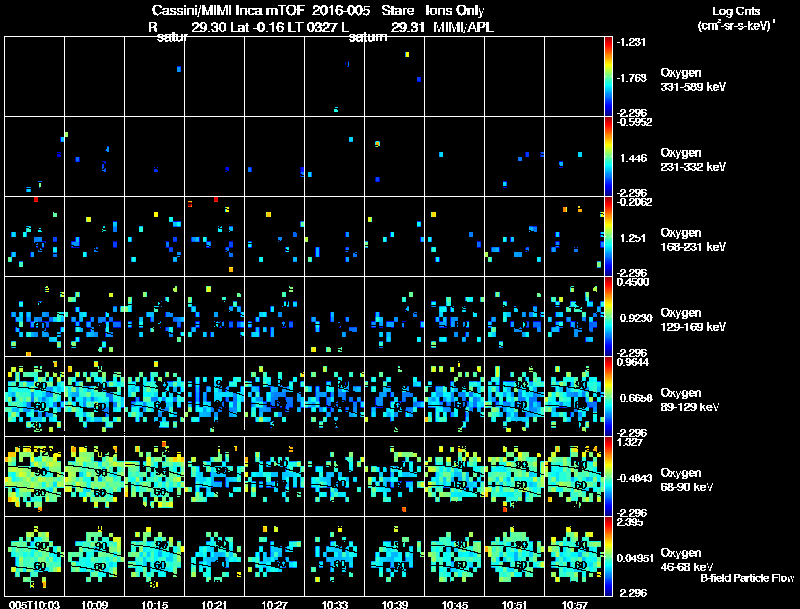Open the 46-68 keV panel at 10:03
Viewport: 800px width, 609px height.
coord(35,556)
